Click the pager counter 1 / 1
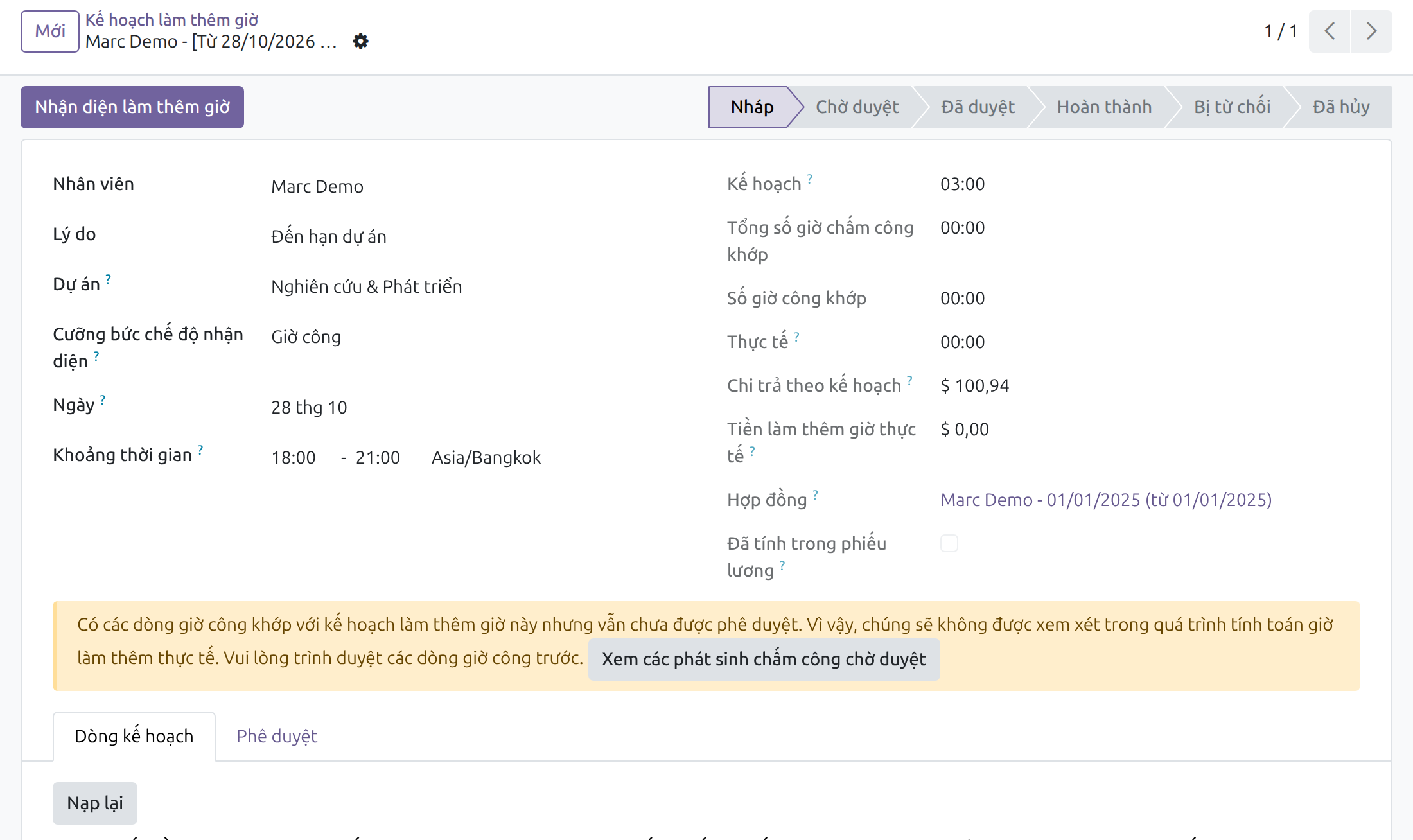Viewport: 1413px width, 840px height. click(x=1281, y=31)
